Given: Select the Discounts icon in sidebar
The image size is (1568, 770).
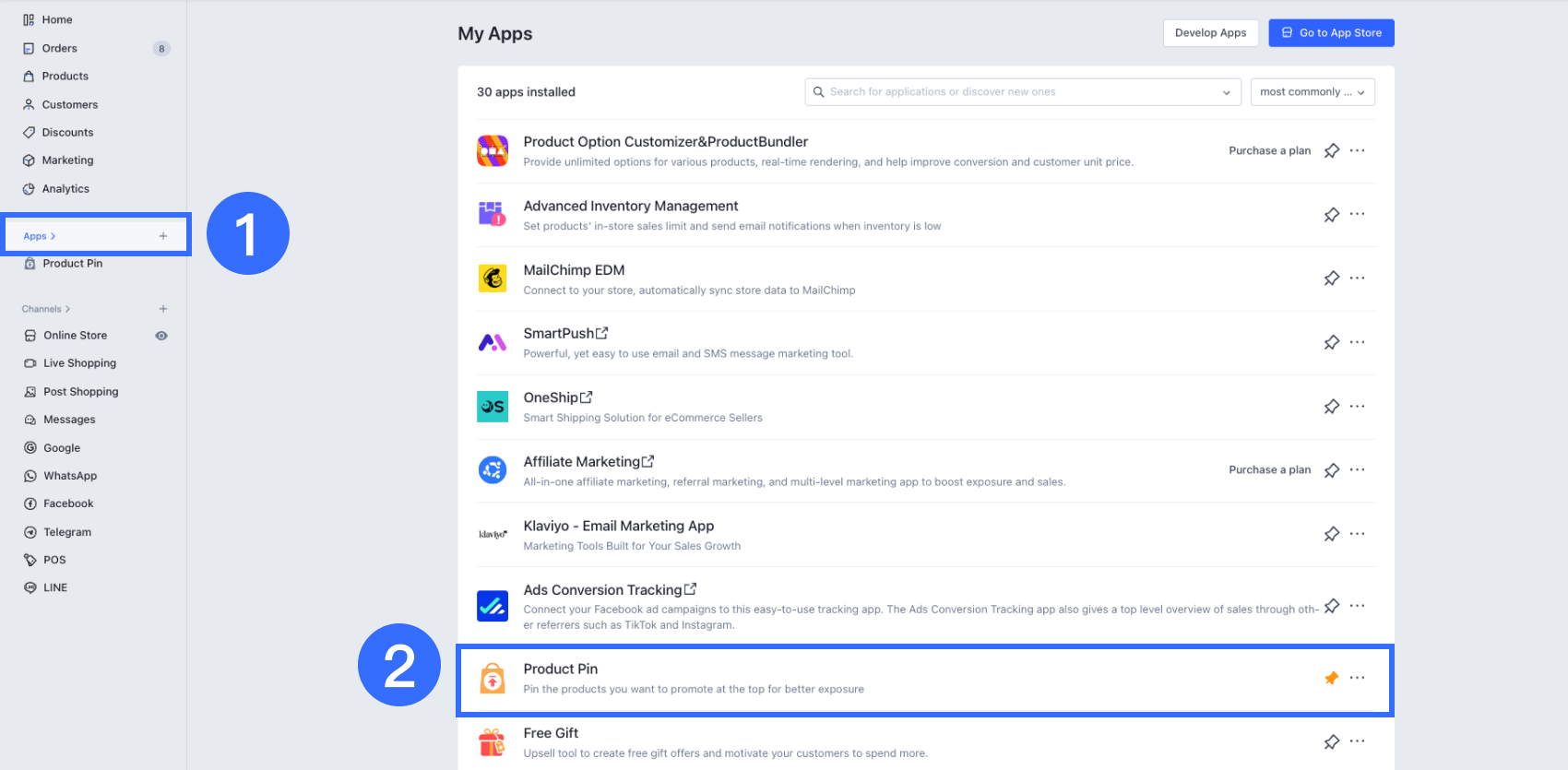Looking at the screenshot, I should coord(30,132).
